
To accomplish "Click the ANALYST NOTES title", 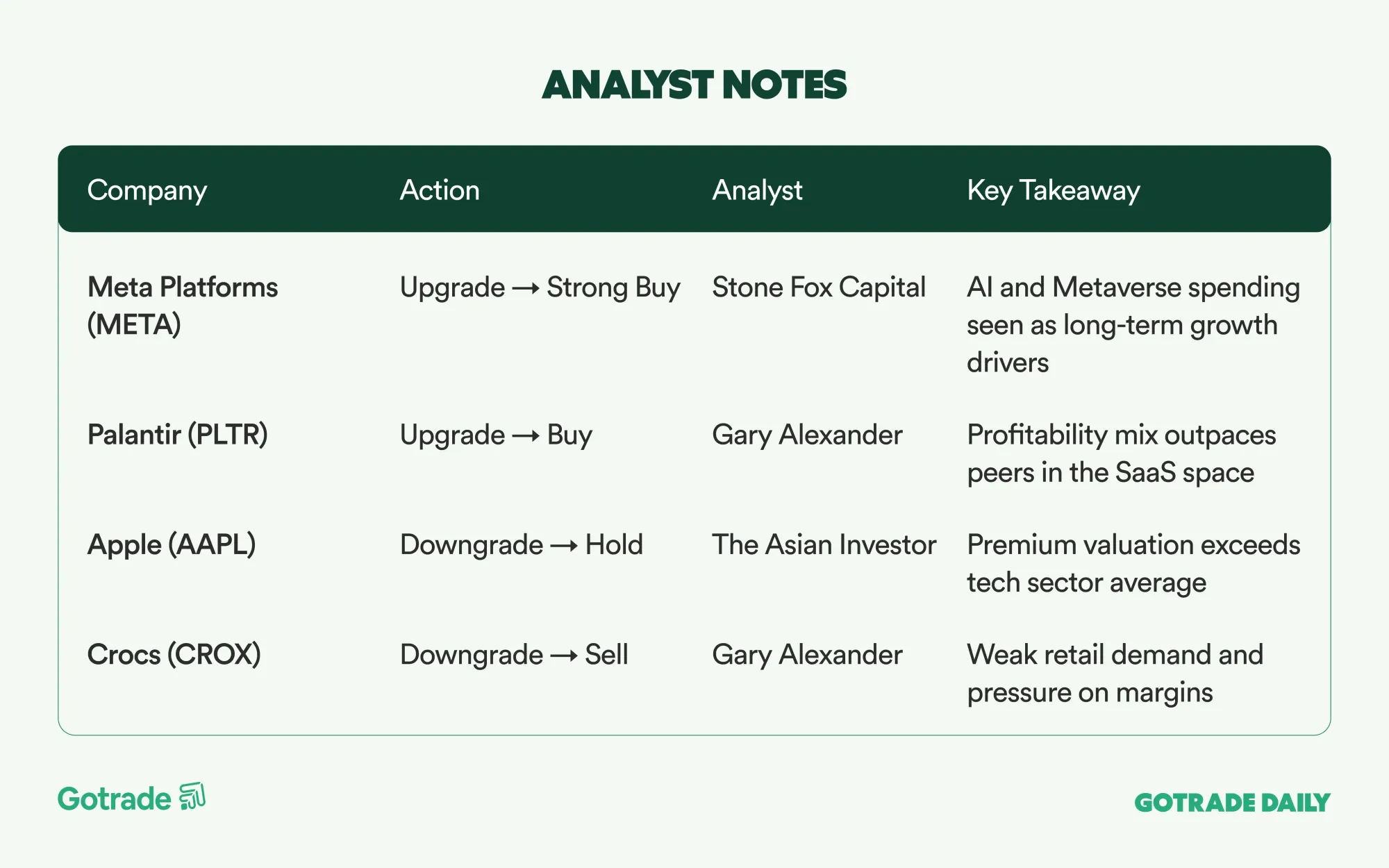I will point(694,85).
